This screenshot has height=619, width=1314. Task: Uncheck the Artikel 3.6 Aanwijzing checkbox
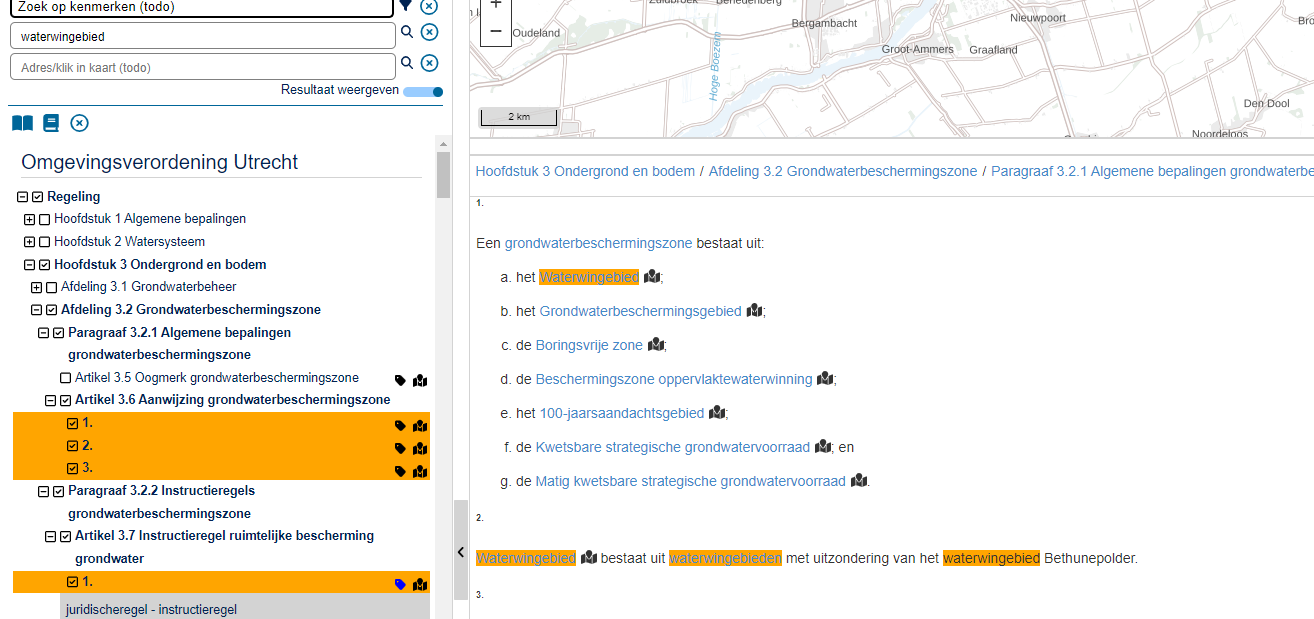click(65, 400)
